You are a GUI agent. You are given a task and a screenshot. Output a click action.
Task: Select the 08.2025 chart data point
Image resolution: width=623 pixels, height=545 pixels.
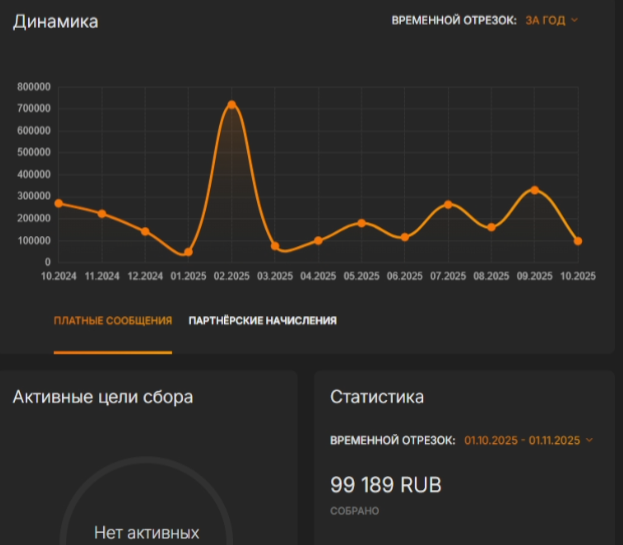[x=491, y=227]
